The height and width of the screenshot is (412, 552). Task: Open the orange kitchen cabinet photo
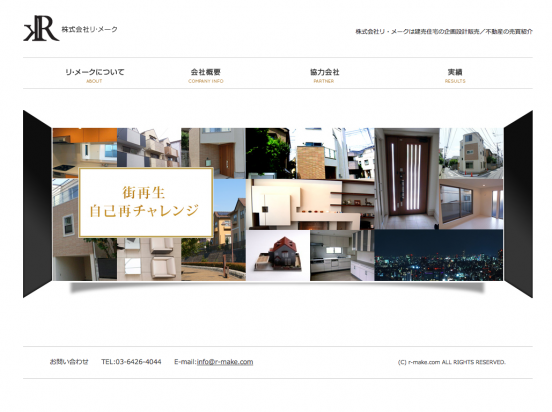[85, 148]
